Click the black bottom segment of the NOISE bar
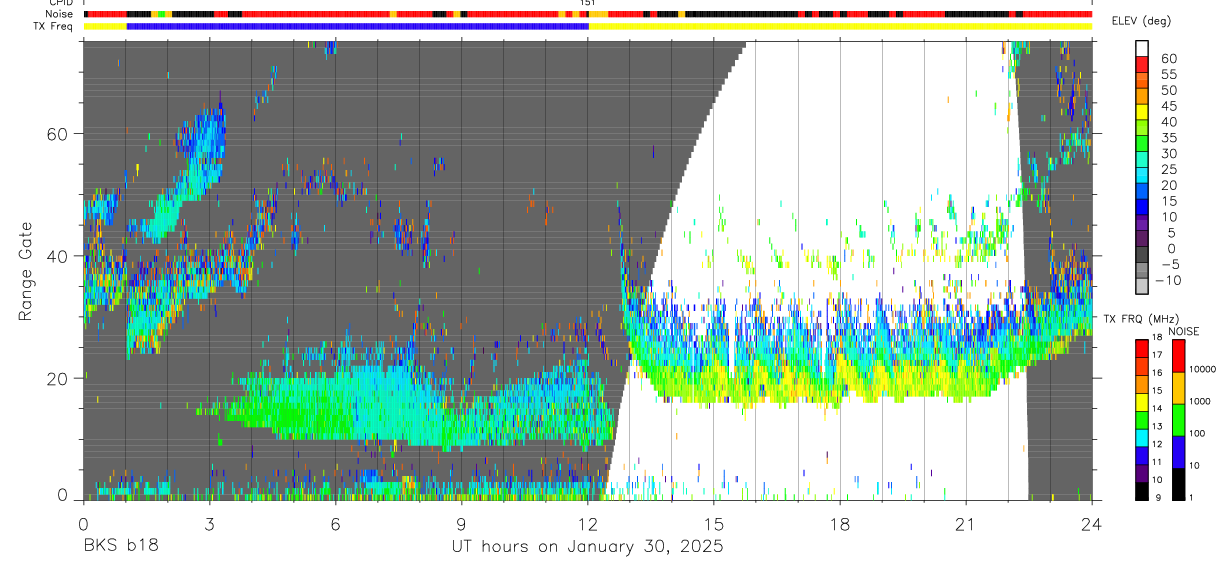This screenshot has height=567, width=1228. (x=1178, y=483)
